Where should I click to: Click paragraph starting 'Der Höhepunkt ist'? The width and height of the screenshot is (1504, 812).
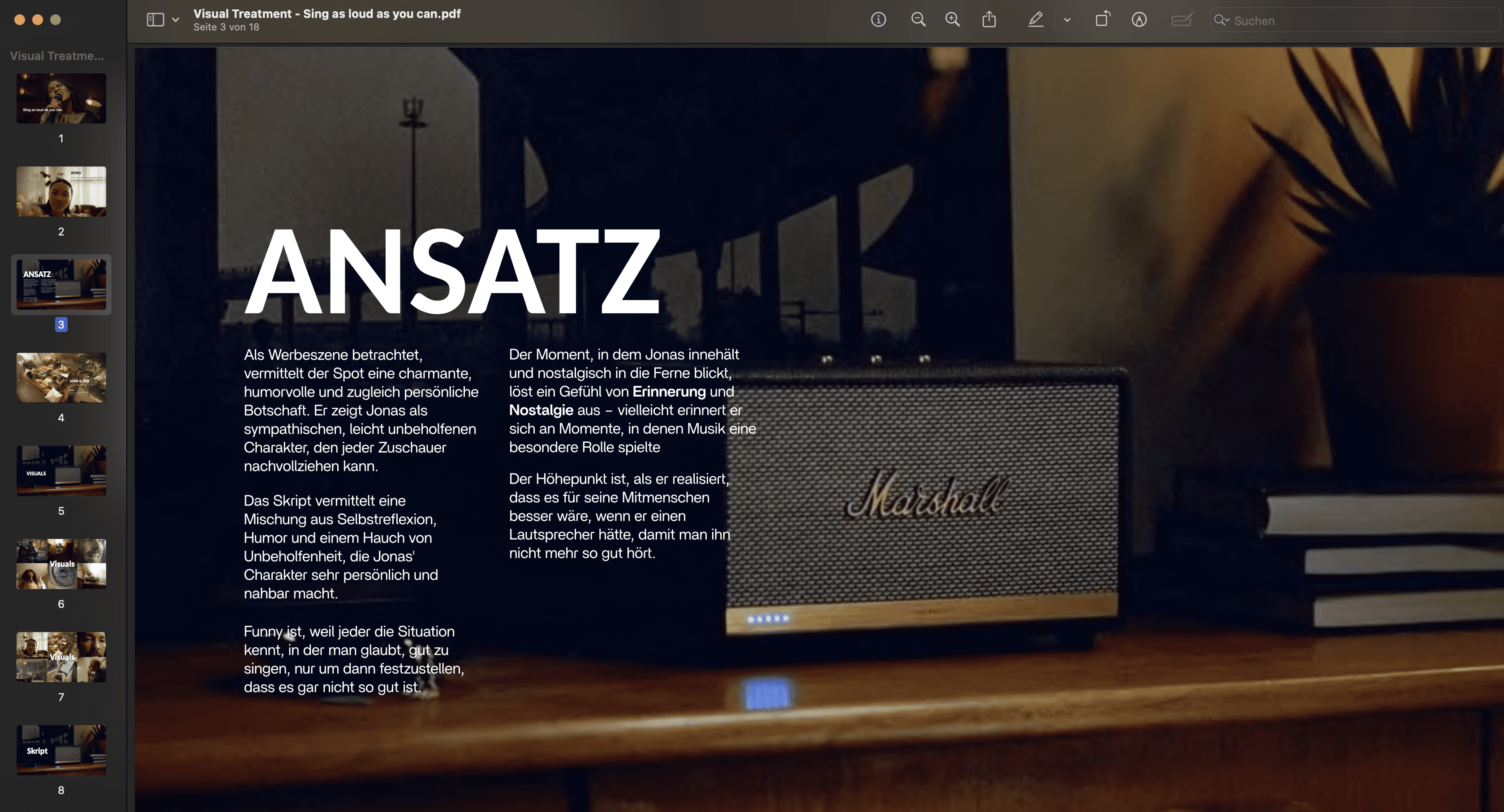[619, 516]
